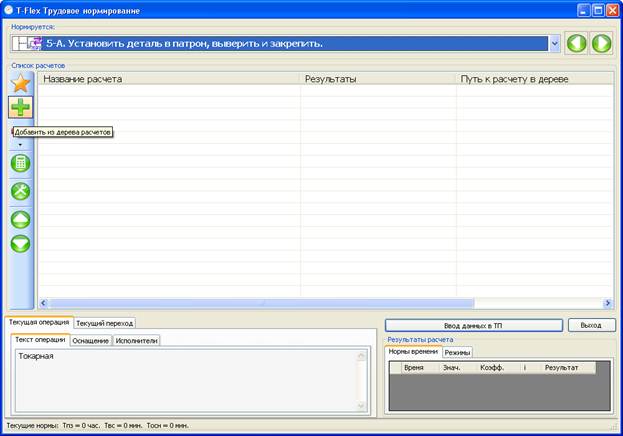Expand the operation selection combo box arrow
623x436 pixels.
[554, 43]
